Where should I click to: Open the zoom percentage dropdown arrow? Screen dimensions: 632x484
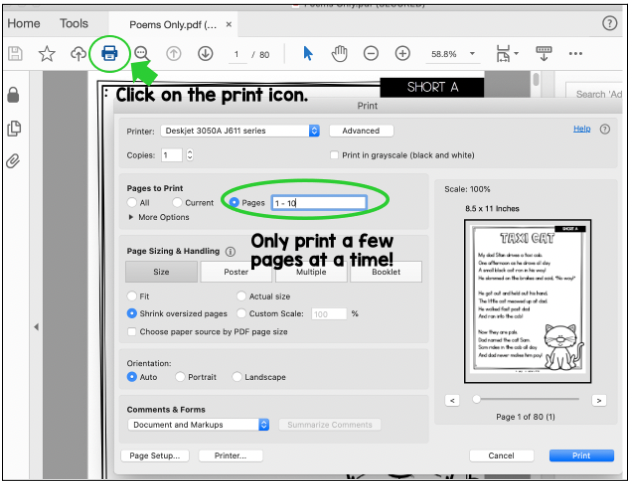pyautogui.click(x=472, y=54)
